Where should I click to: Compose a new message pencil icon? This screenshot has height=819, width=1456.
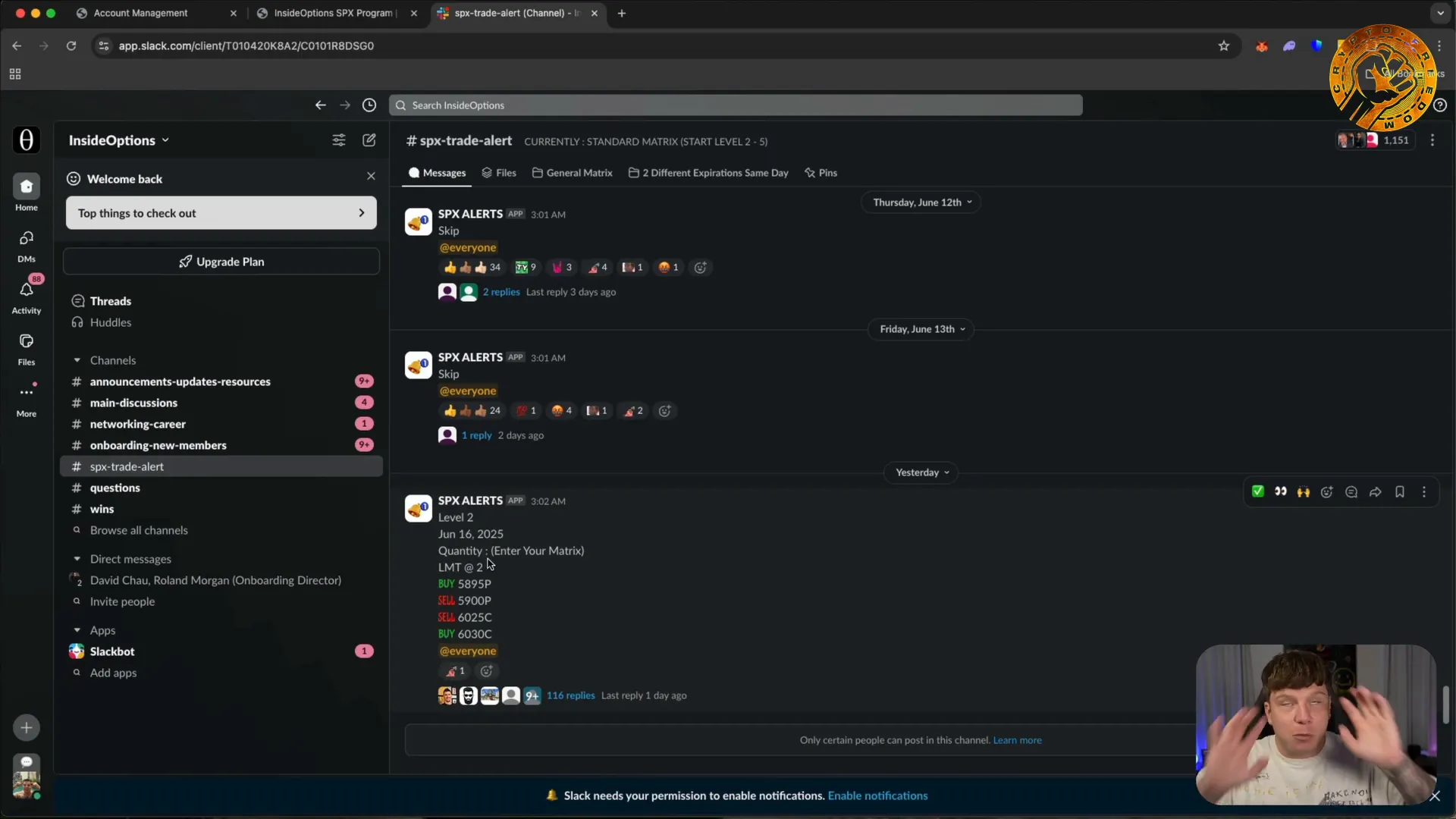(369, 140)
